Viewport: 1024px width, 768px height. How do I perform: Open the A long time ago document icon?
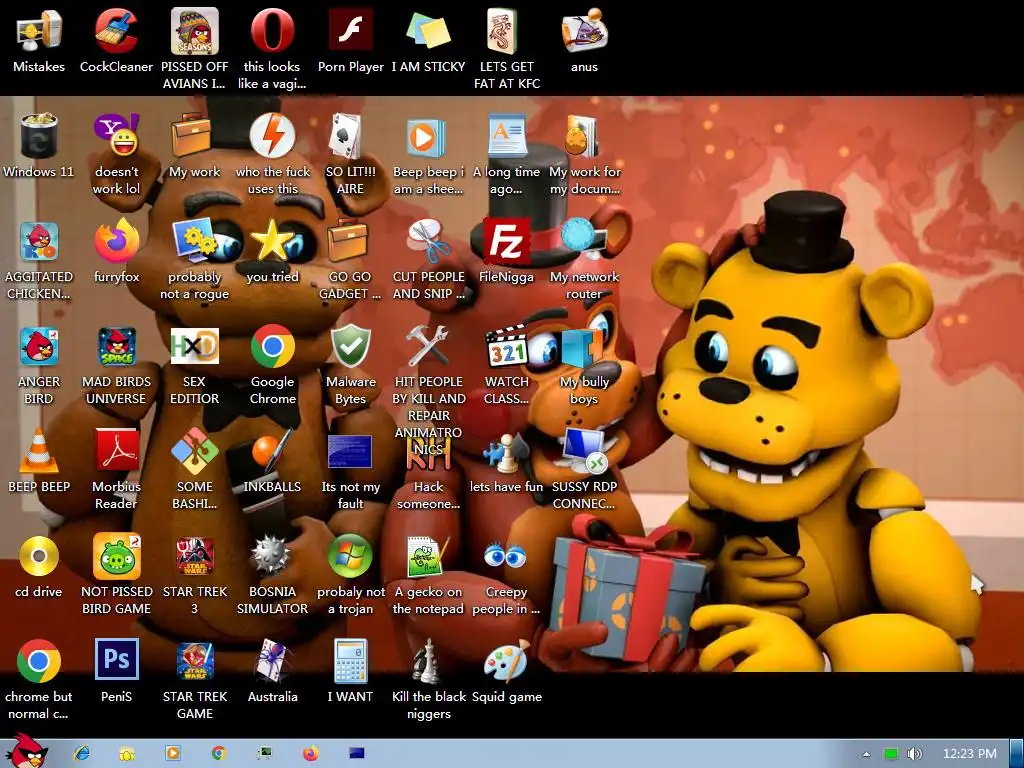pos(506,136)
